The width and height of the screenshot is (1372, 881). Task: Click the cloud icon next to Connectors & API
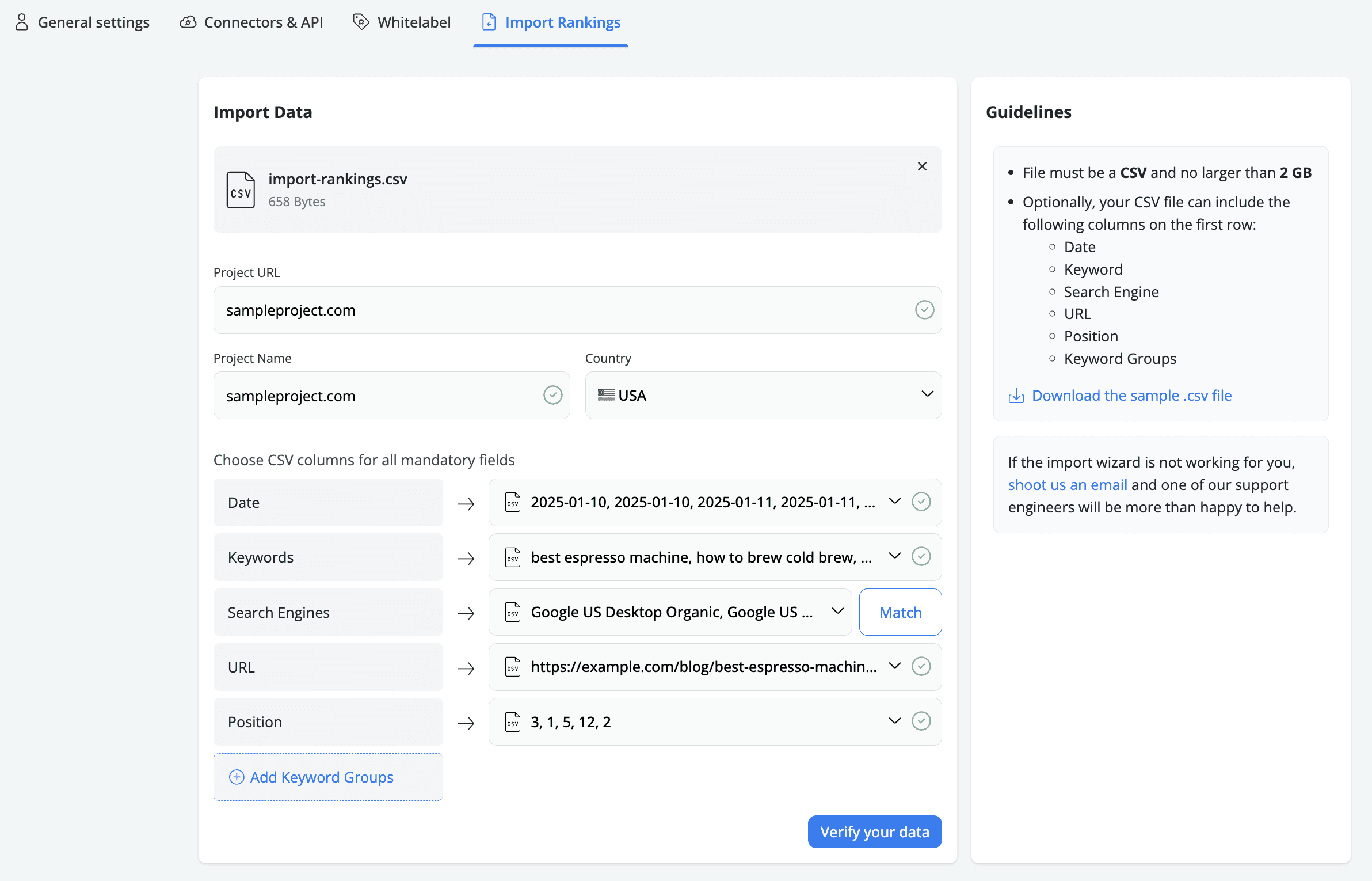coord(188,22)
